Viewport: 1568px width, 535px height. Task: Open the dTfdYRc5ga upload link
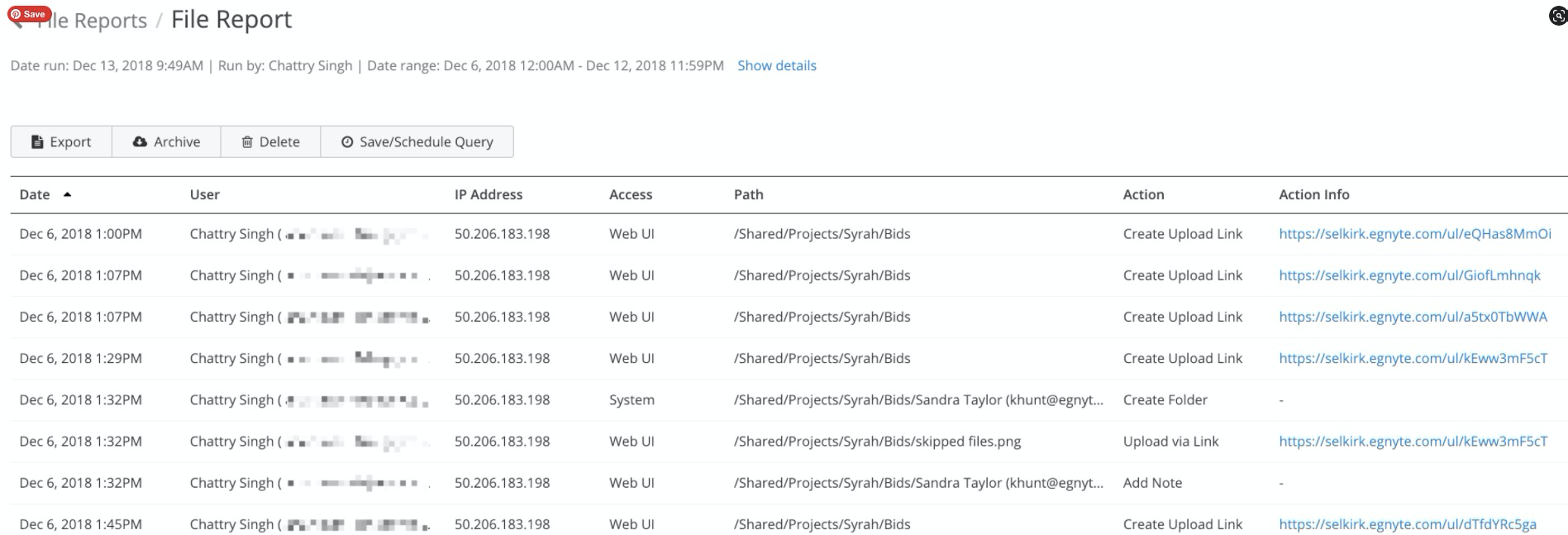click(x=1407, y=524)
